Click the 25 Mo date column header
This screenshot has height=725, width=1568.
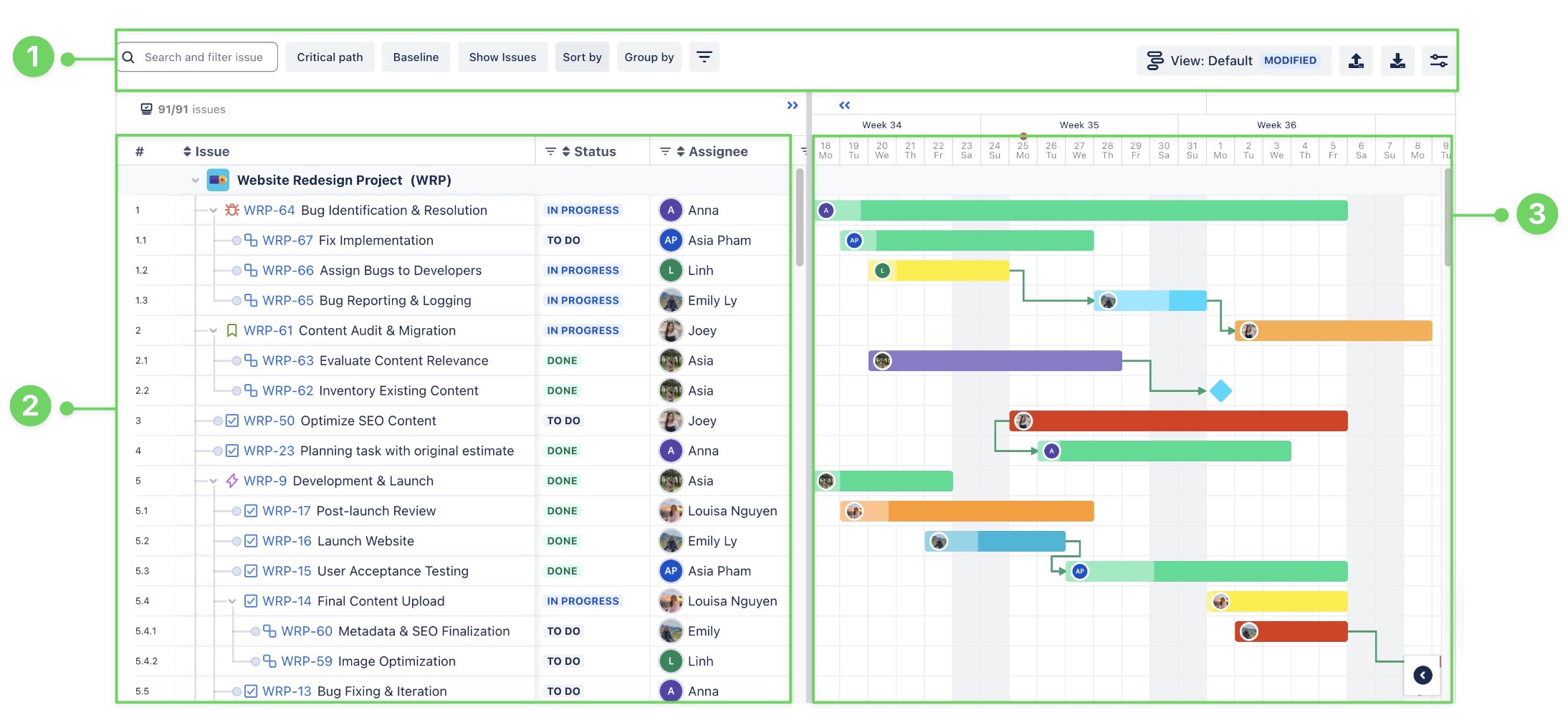tap(1023, 150)
